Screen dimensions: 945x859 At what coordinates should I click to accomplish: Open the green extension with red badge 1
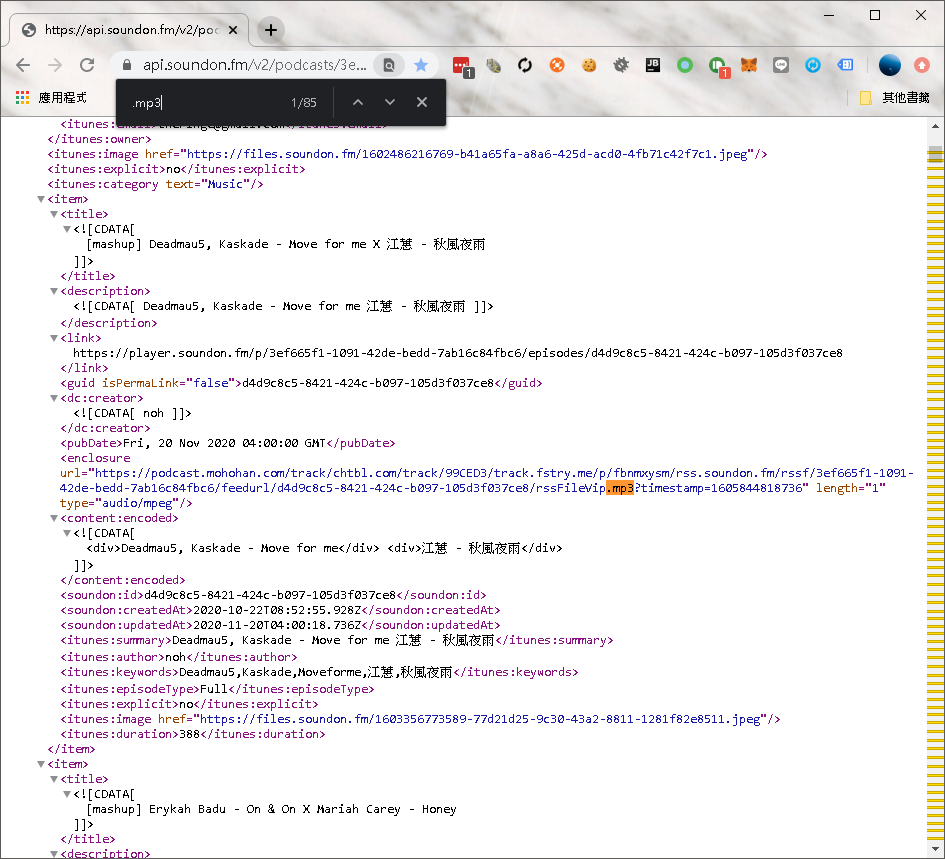click(x=718, y=66)
